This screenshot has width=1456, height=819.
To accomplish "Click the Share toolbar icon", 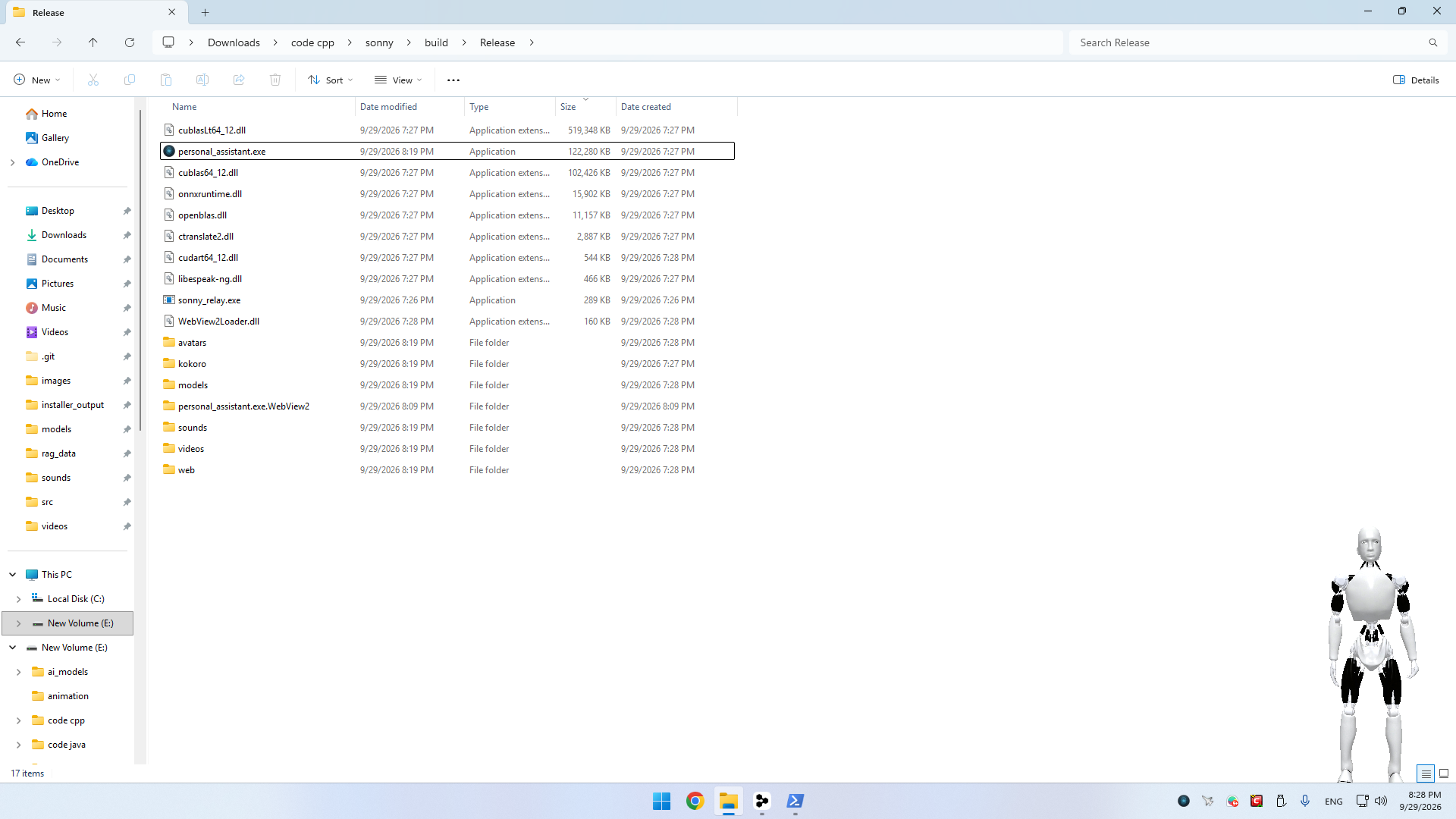I will point(239,80).
